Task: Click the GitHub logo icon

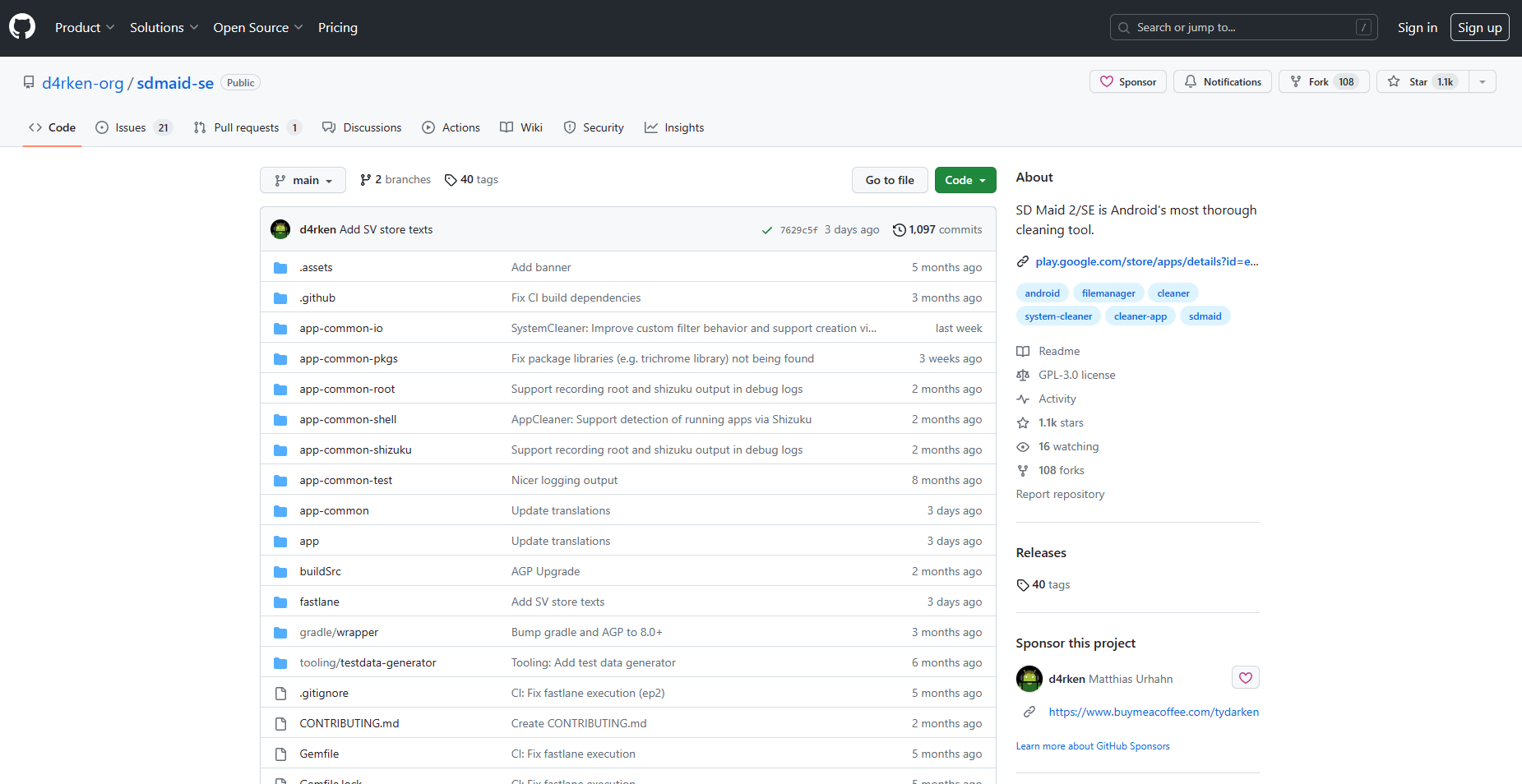Action: [22, 27]
